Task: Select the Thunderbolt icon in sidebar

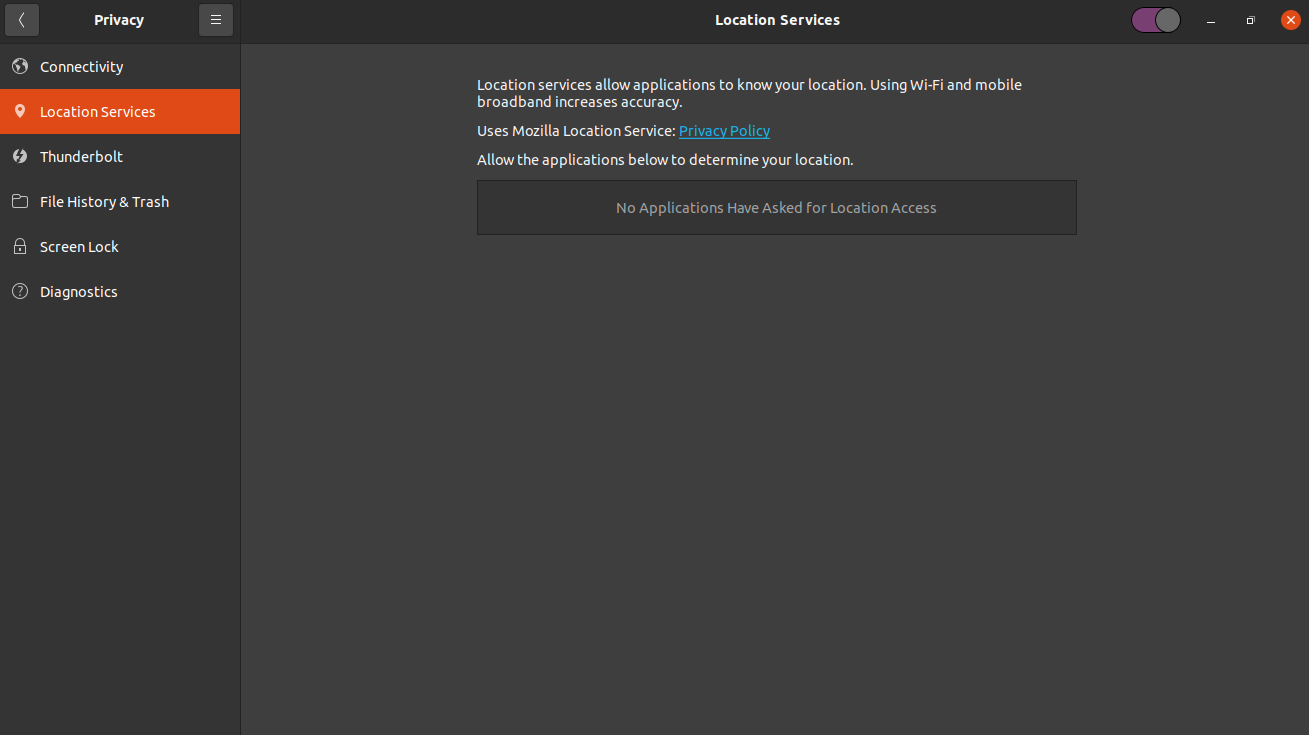Action: pos(18,156)
